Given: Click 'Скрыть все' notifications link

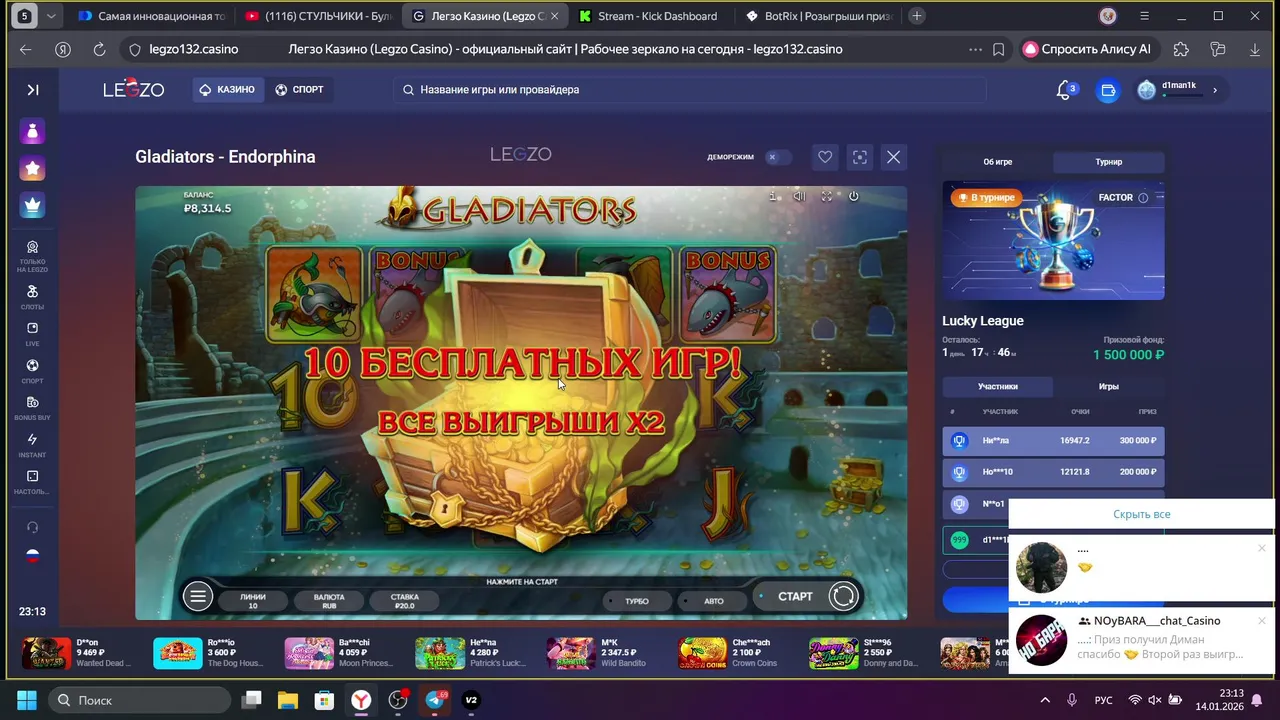Looking at the screenshot, I should click(x=1141, y=514).
